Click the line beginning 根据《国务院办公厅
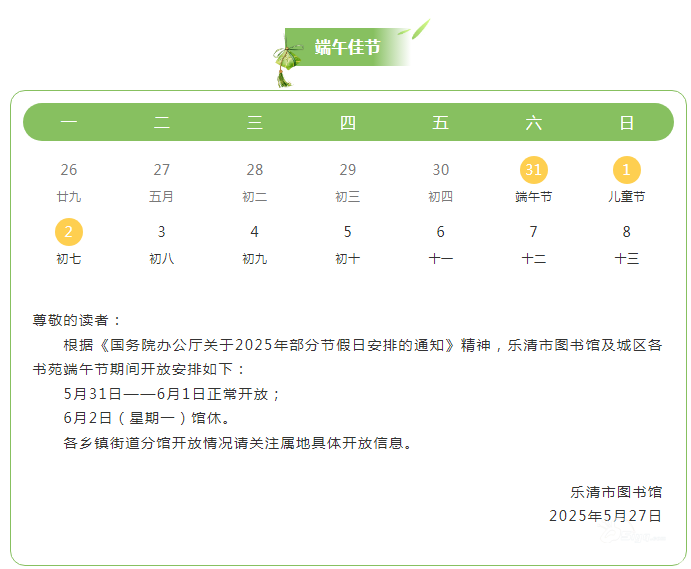This screenshot has width=691, height=569. 363,345
